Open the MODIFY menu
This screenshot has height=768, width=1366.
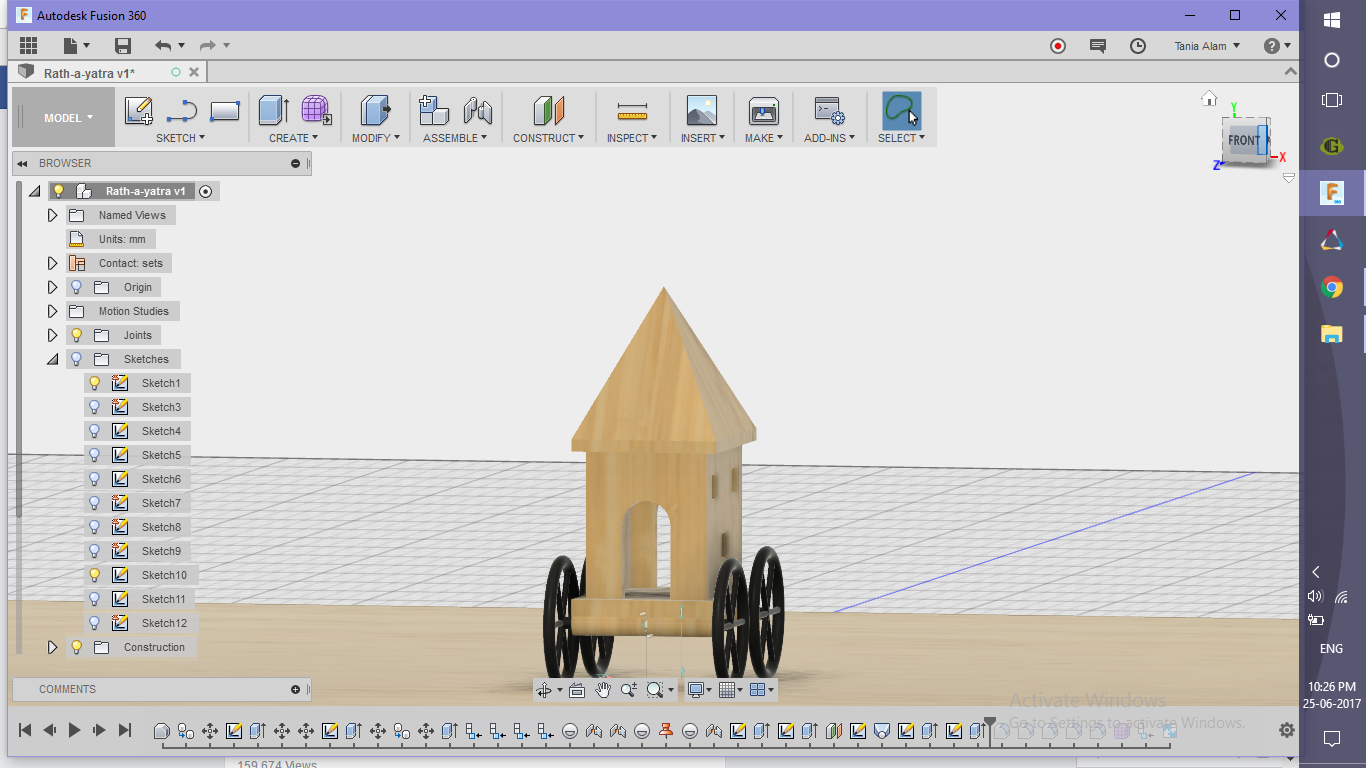pos(376,138)
